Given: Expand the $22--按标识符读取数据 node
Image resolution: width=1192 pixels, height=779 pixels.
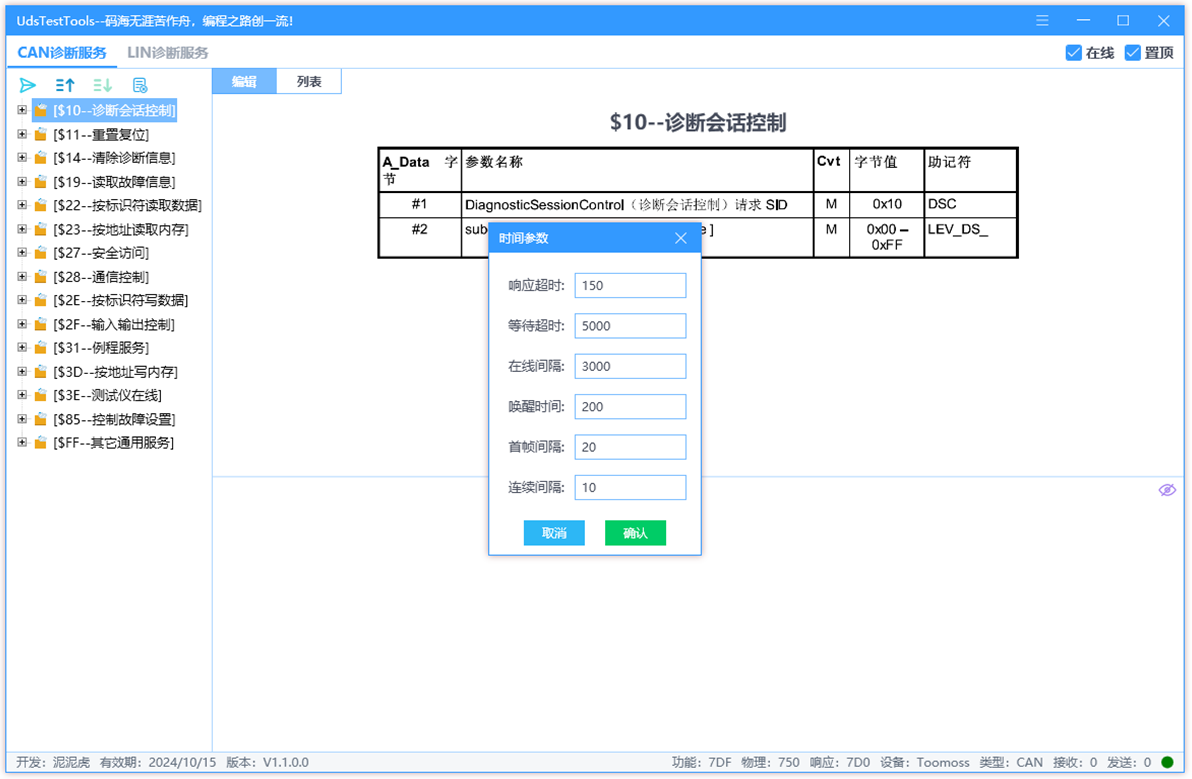Looking at the screenshot, I should 22,205.
